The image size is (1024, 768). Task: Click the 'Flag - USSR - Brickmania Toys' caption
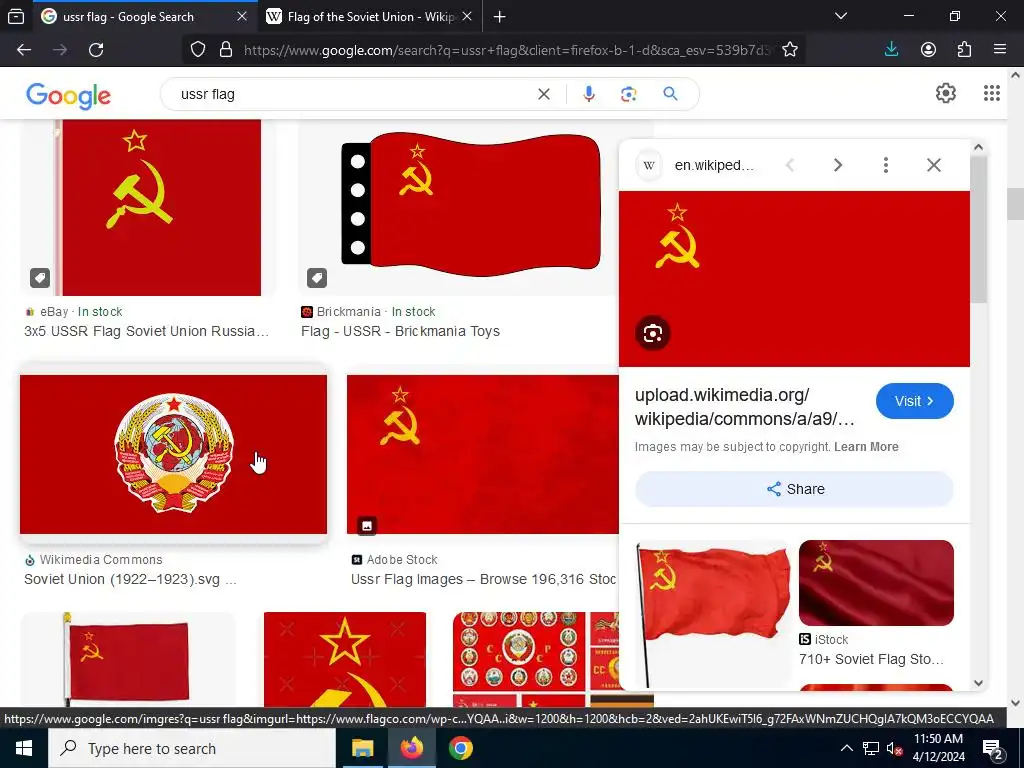click(x=400, y=331)
